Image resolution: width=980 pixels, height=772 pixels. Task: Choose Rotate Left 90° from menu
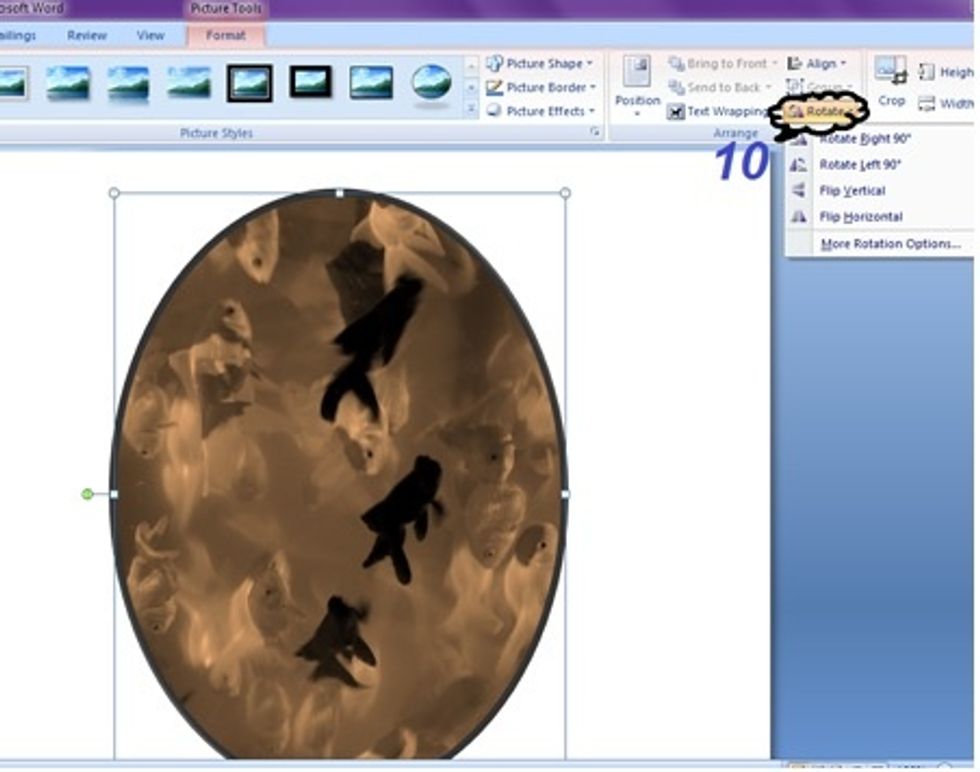[x=859, y=165]
